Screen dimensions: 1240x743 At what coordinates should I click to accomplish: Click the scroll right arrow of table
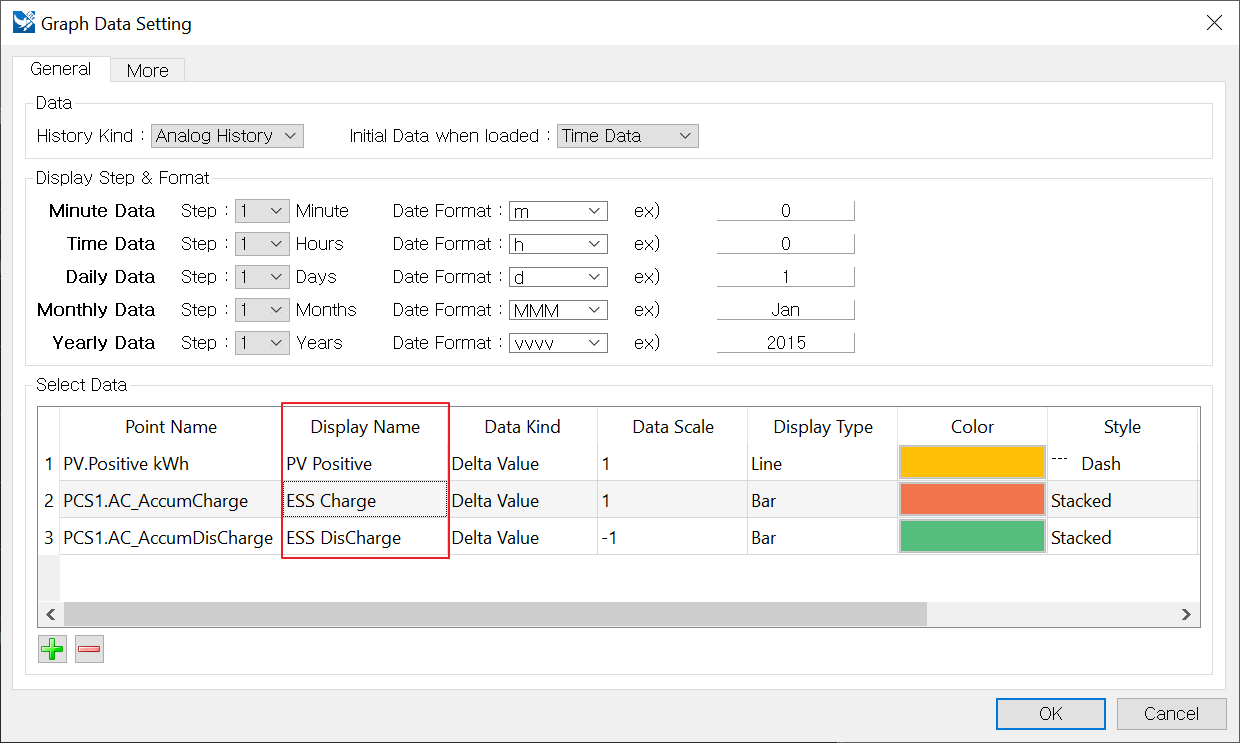click(x=1186, y=614)
